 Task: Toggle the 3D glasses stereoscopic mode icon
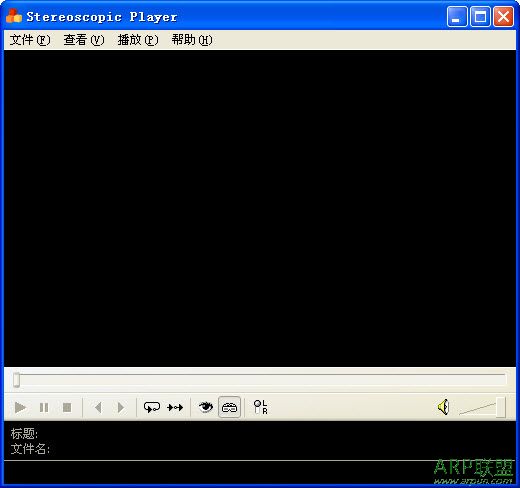pyautogui.click(x=229, y=407)
